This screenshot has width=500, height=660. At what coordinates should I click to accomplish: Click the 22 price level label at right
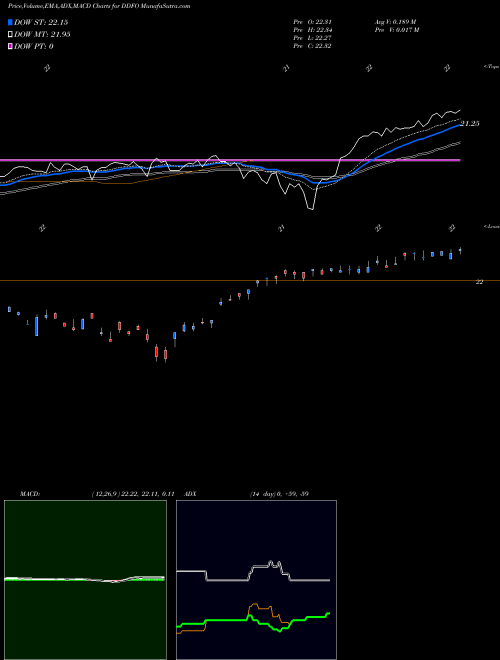click(479, 282)
